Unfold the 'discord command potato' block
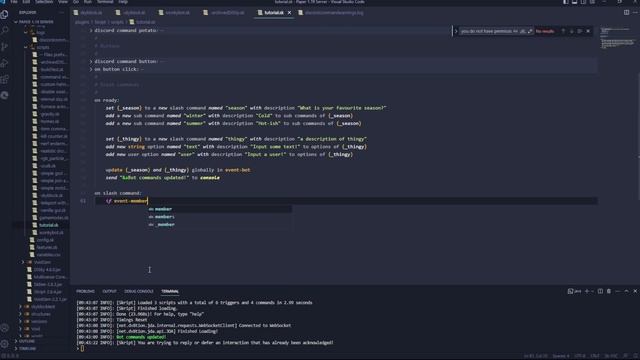Image resolution: width=640 pixels, height=360 pixels. click(91, 31)
